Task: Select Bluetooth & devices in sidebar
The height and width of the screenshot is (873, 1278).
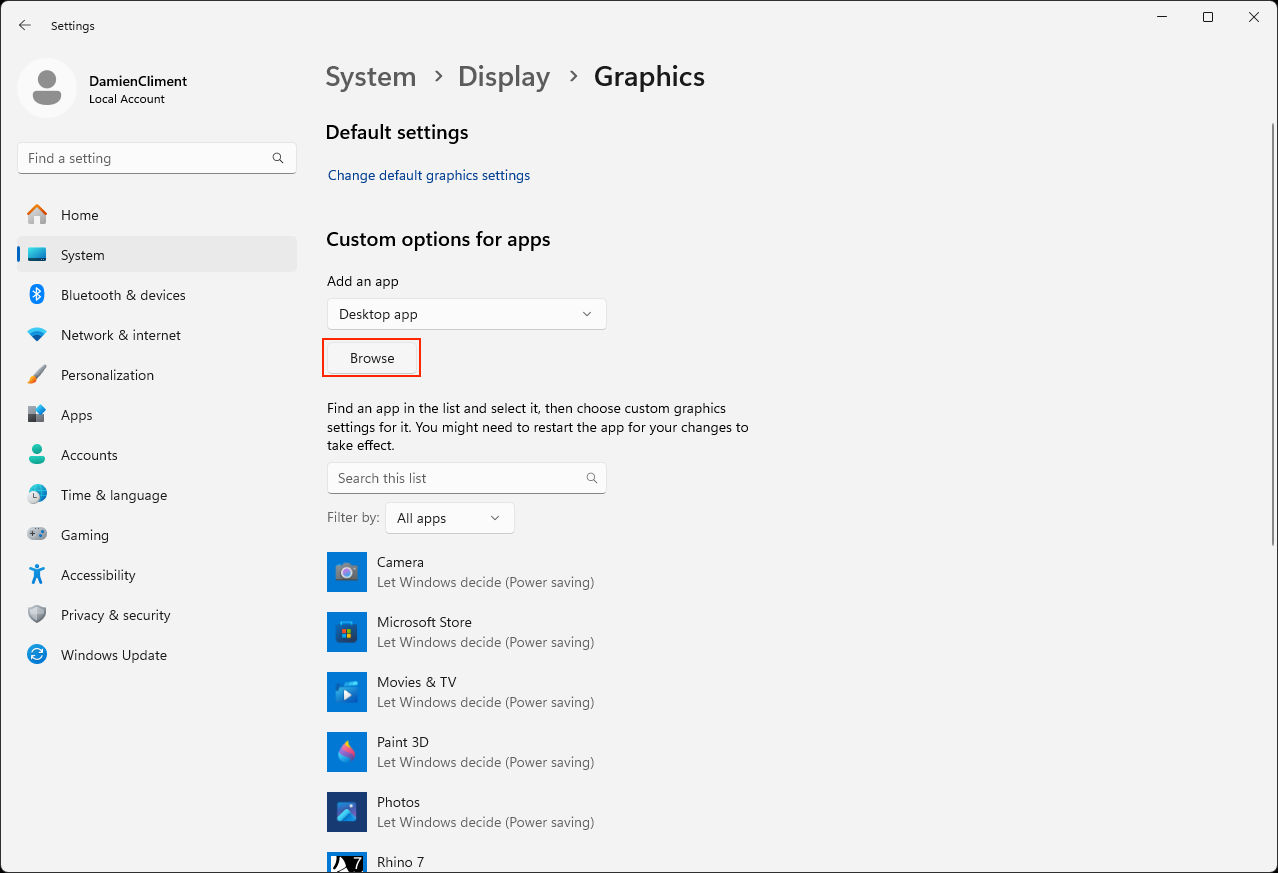Action: (x=157, y=295)
